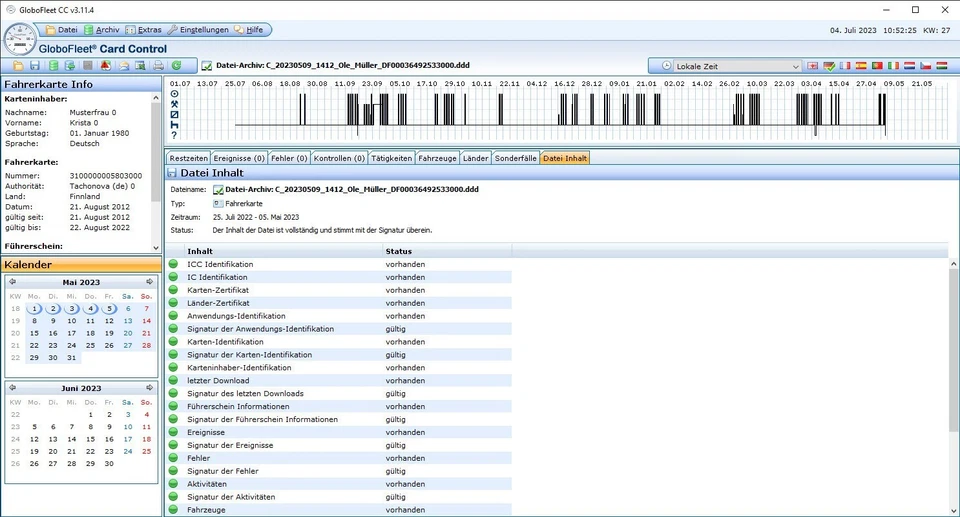Click the printer icon in toolbar
The height and width of the screenshot is (517, 960).
click(158, 65)
